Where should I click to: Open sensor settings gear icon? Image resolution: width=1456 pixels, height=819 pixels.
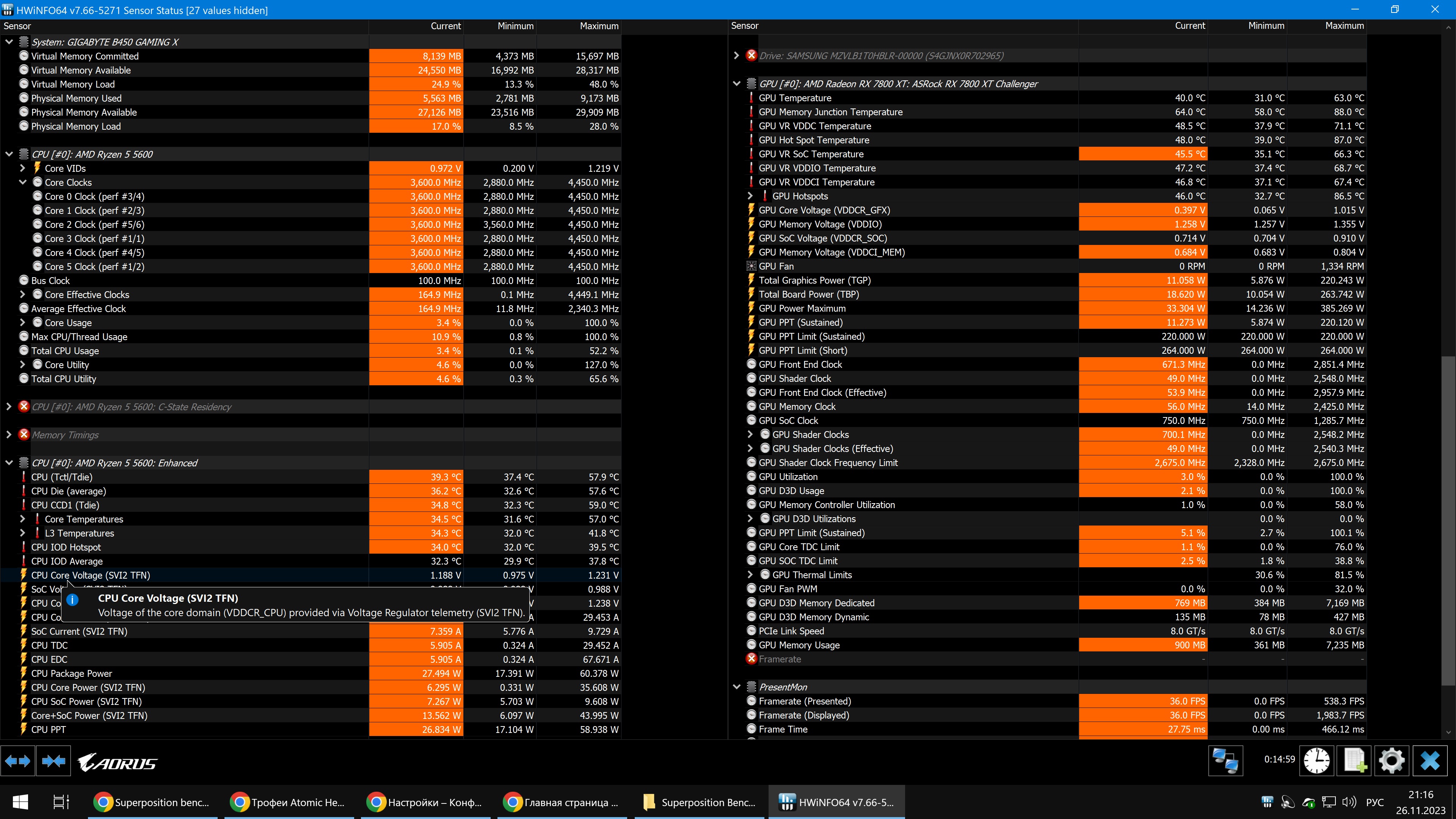pos(1392,761)
